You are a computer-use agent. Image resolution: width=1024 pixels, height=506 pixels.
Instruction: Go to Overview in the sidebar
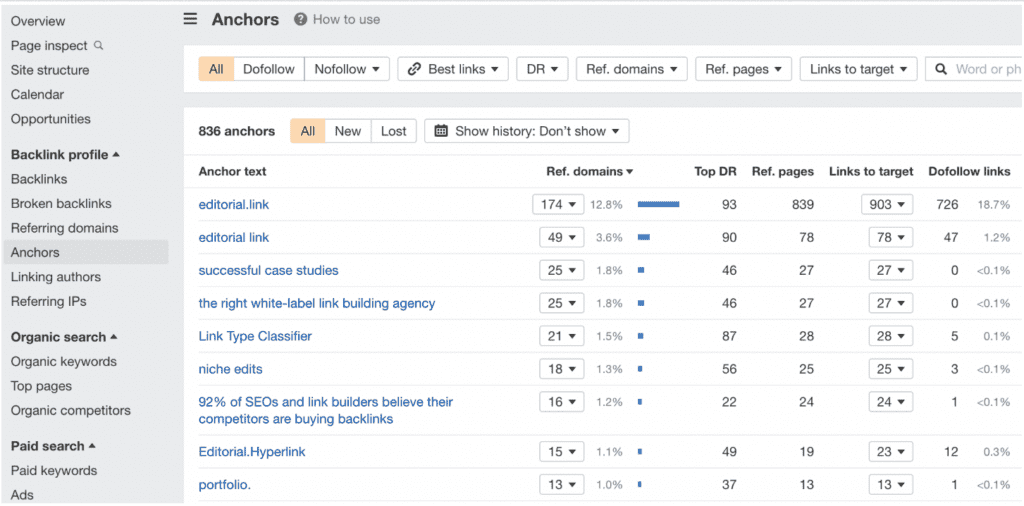(x=38, y=21)
